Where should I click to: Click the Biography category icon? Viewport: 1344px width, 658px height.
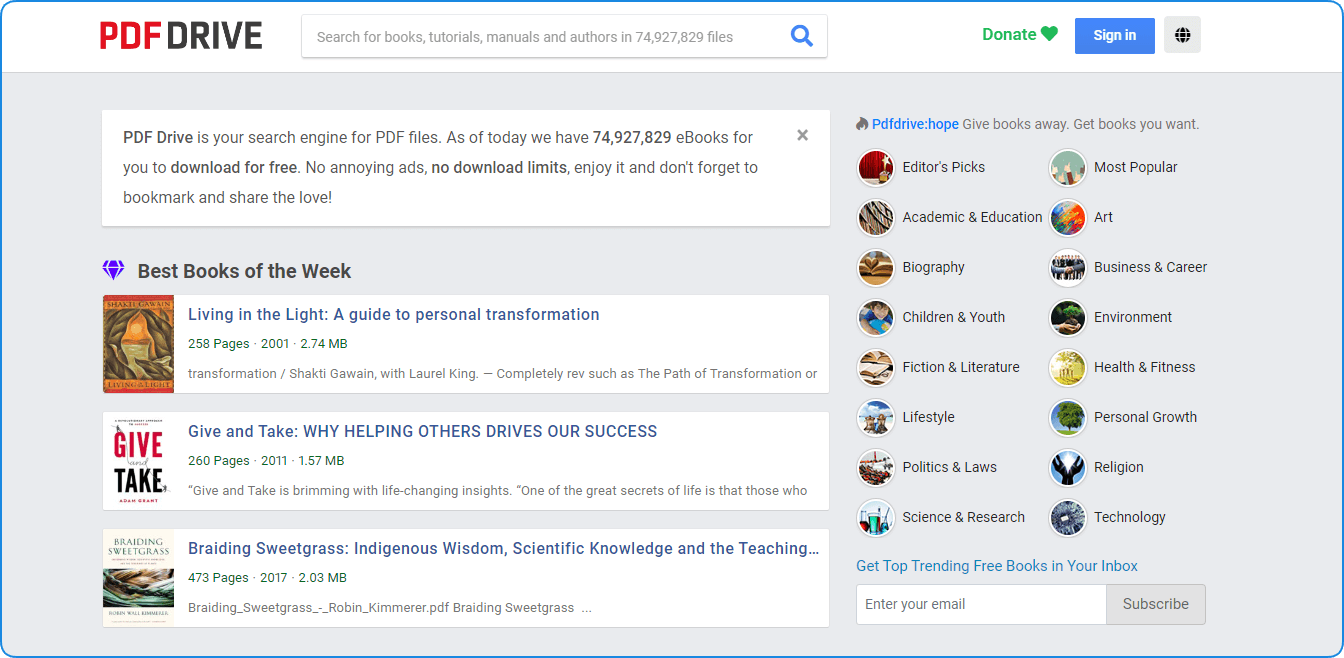click(x=876, y=267)
